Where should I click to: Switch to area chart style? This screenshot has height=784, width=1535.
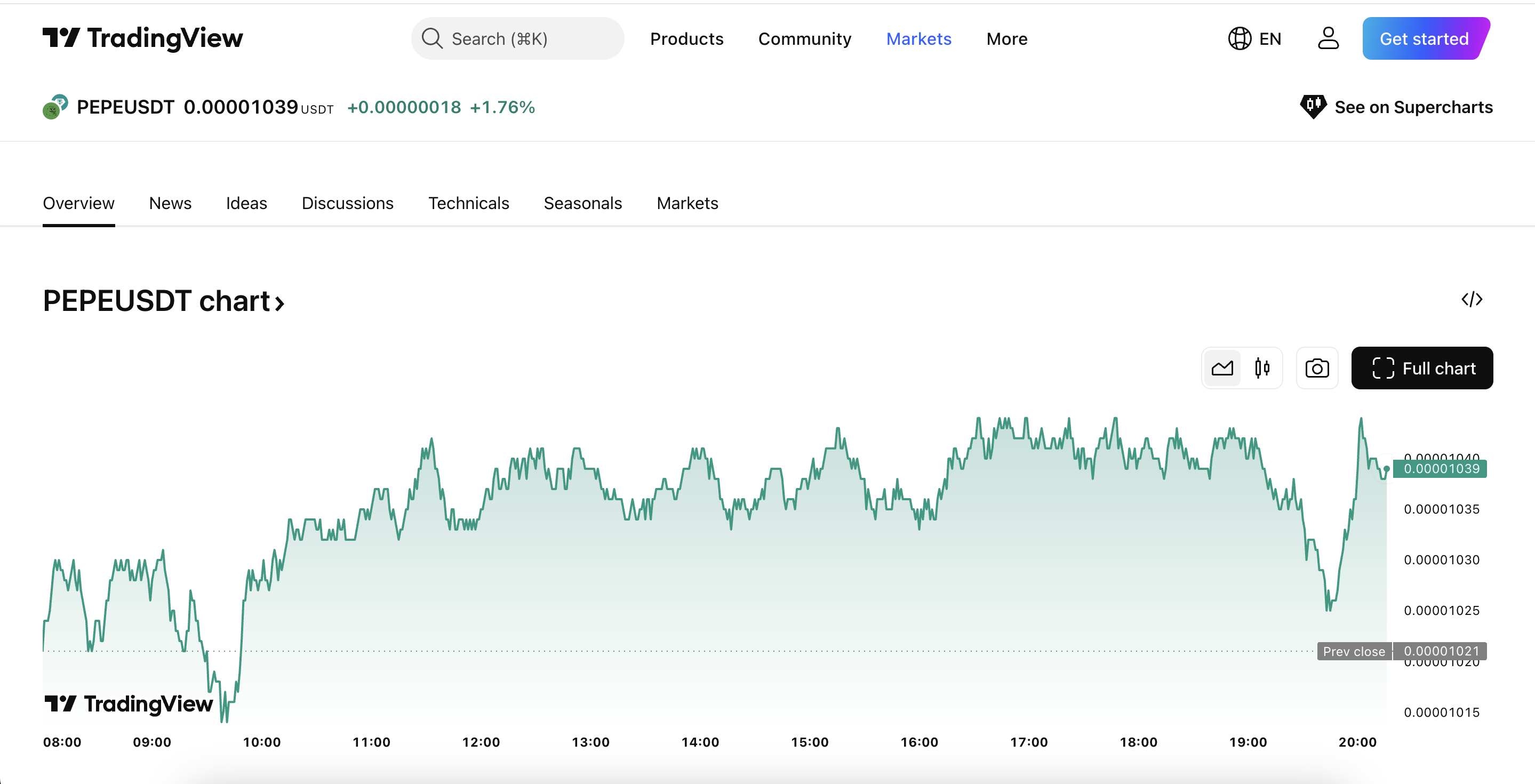point(1222,368)
